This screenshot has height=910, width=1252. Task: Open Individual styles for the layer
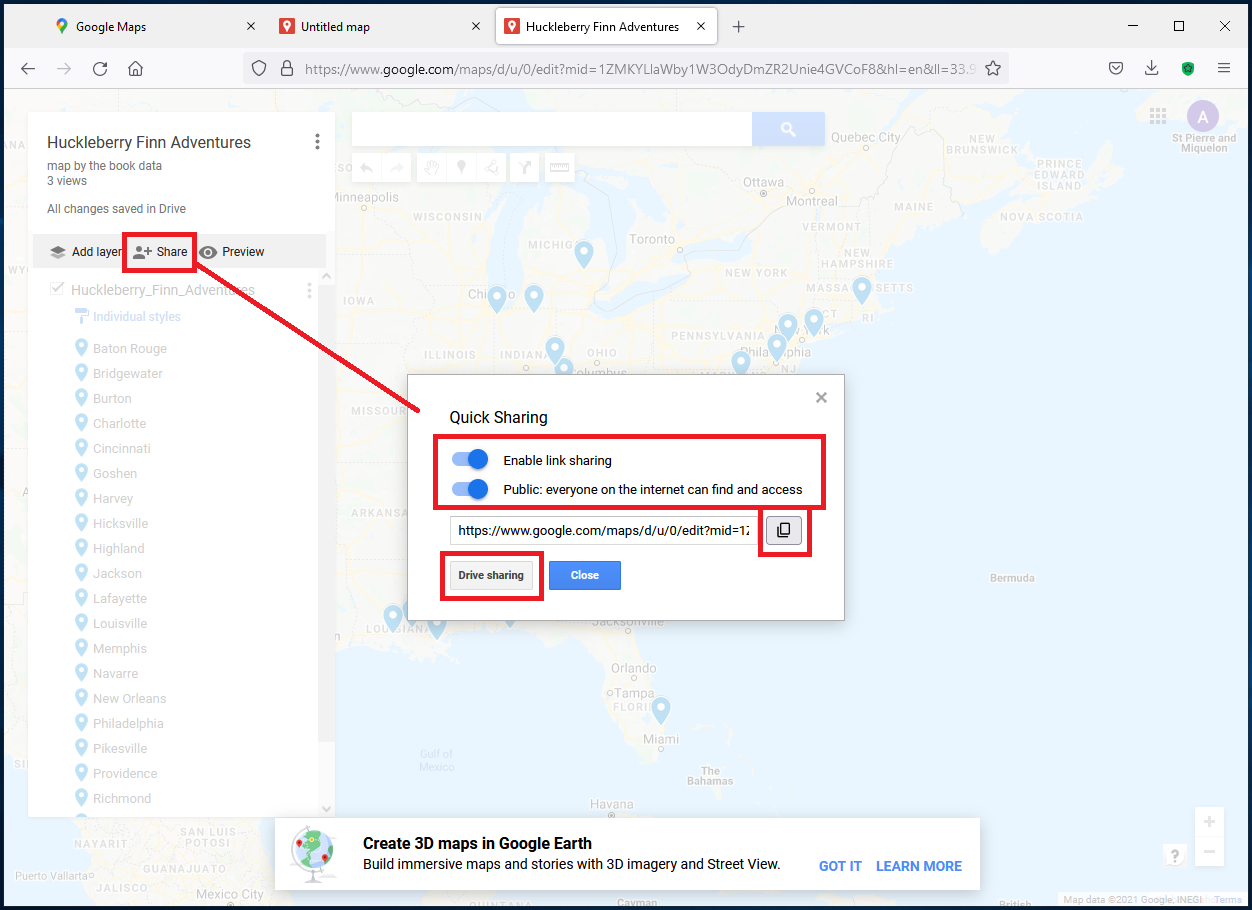128,317
